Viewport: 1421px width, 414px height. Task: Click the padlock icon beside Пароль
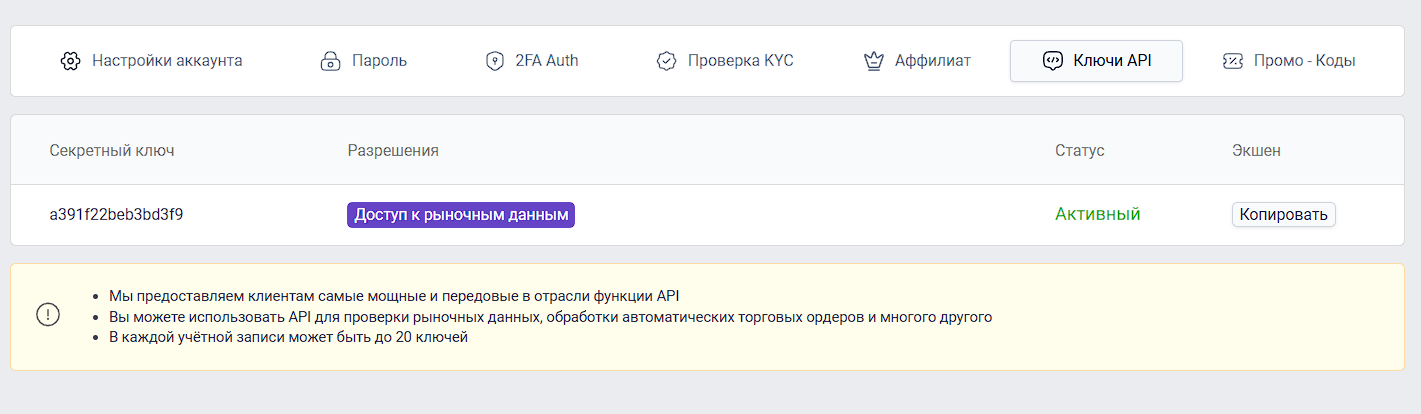click(x=330, y=61)
